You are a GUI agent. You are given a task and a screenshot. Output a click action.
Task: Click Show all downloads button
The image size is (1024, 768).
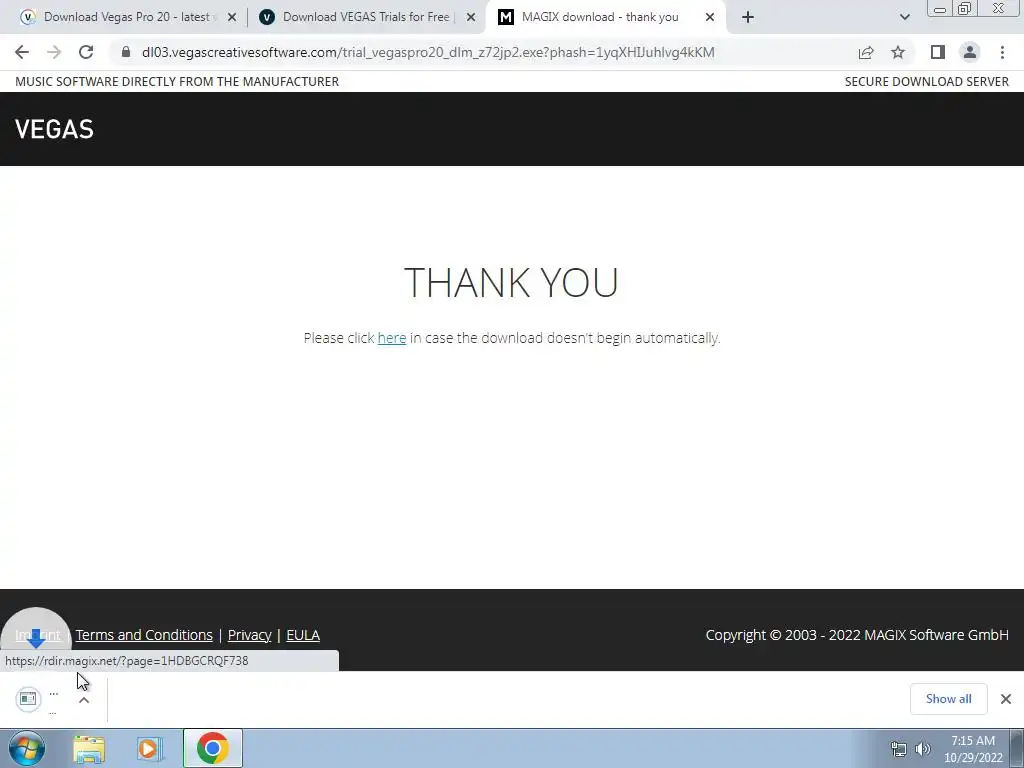click(948, 699)
